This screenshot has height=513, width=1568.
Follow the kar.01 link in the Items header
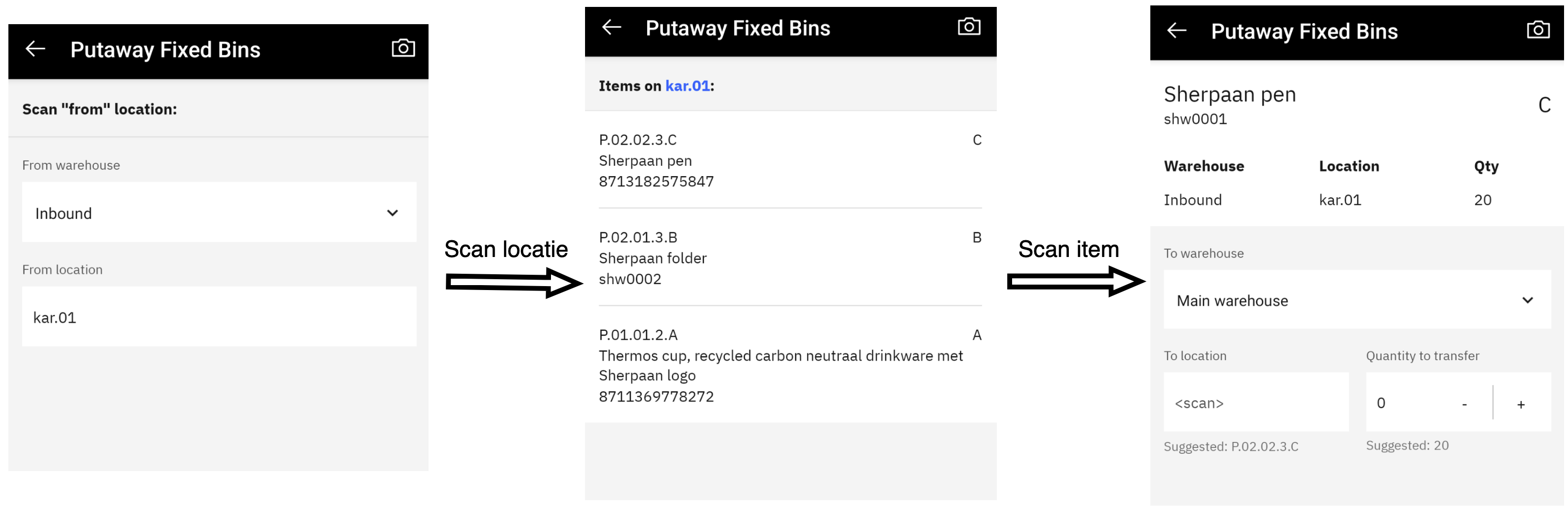pos(687,86)
